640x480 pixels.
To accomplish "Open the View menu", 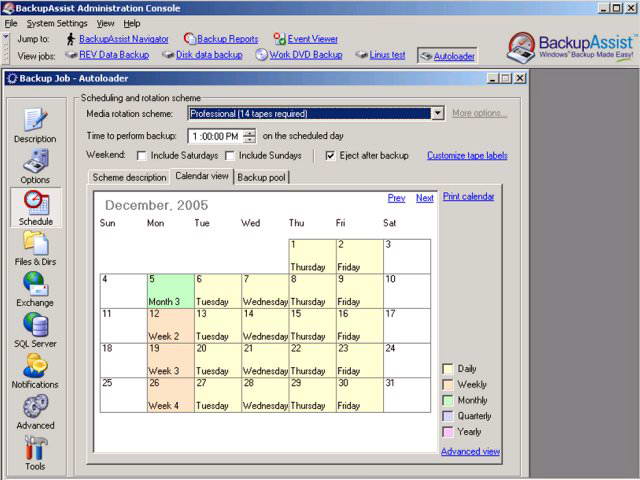I will coord(105,24).
